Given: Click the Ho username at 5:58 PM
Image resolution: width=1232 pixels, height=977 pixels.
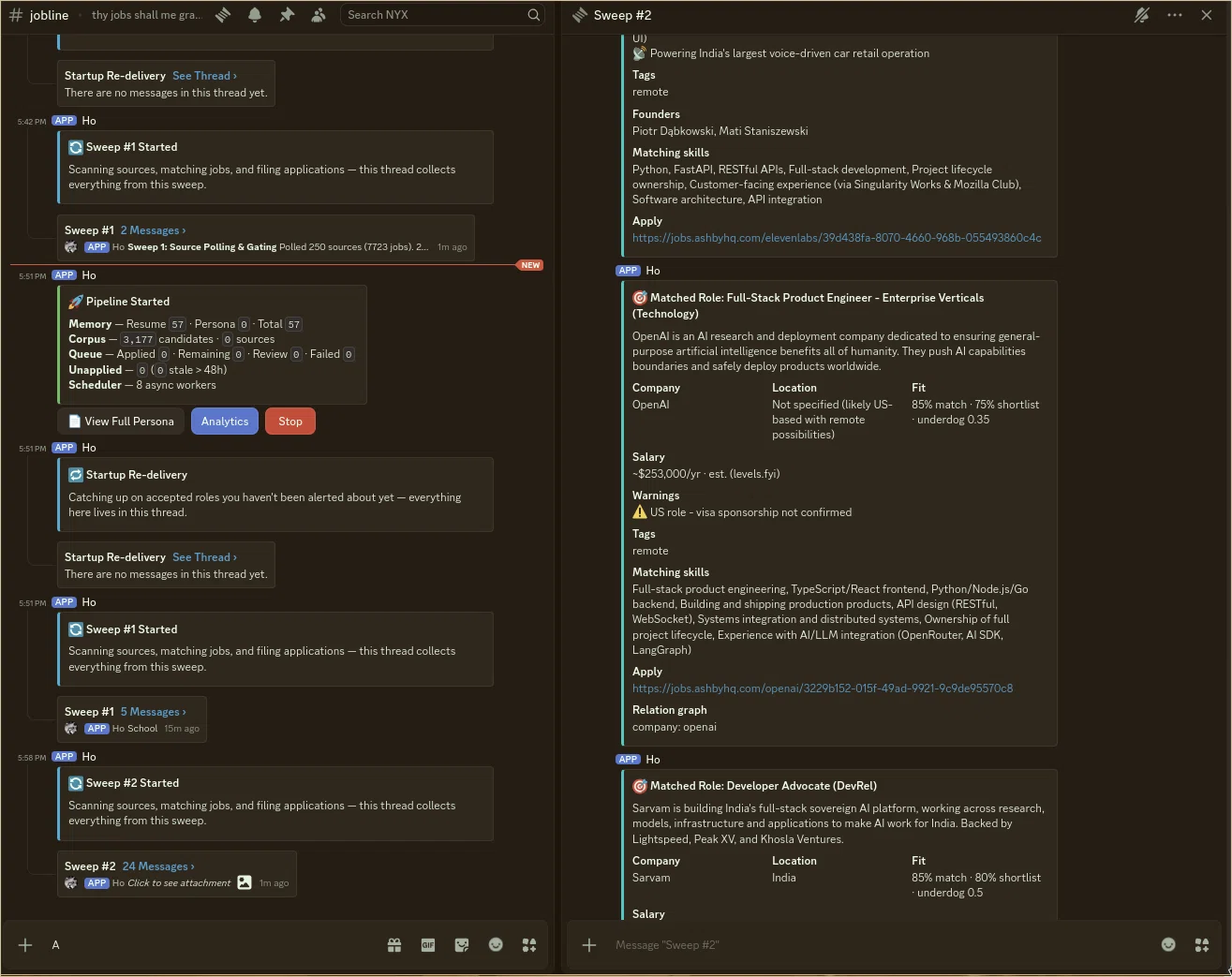Looking at the screenshot, I should tap(89, 757).
